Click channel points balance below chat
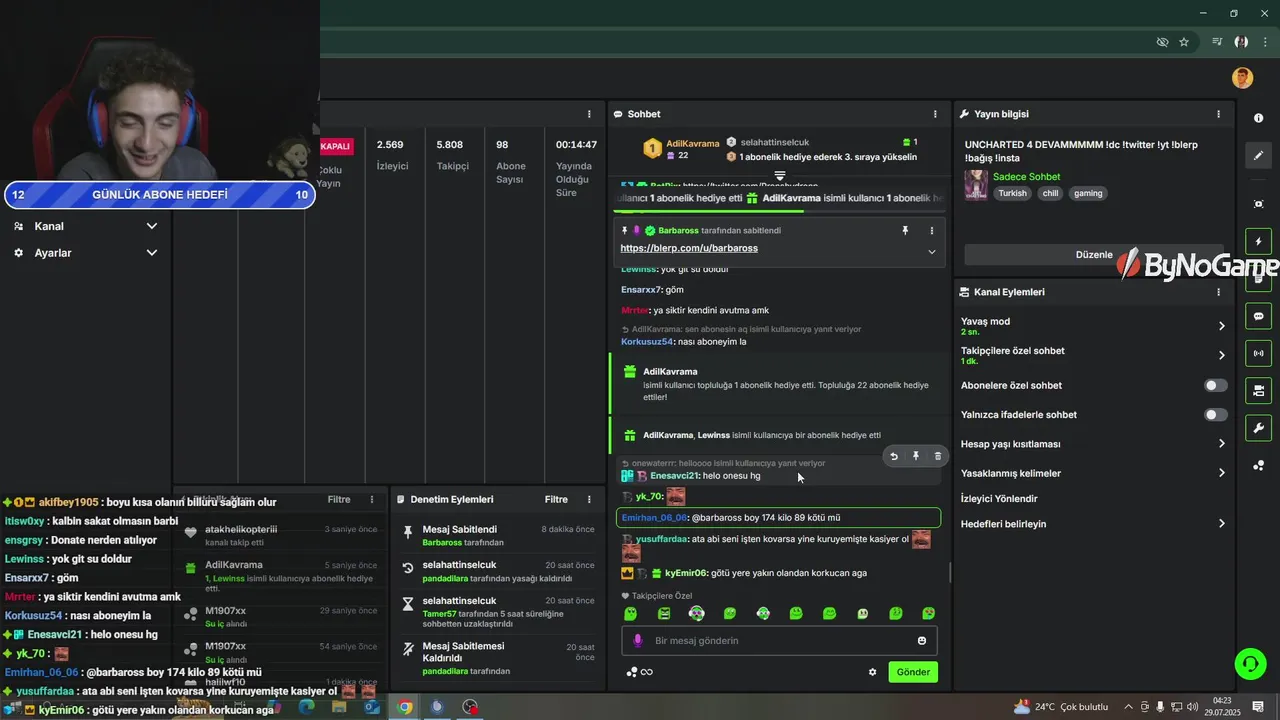The image size is (1280, 720). 640,672
